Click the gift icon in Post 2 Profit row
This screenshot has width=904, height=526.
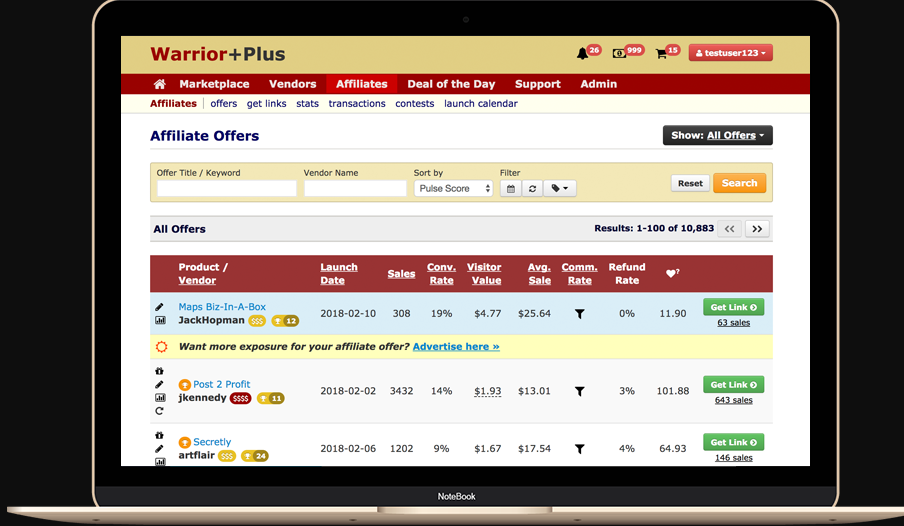click(x=160, y=371)
